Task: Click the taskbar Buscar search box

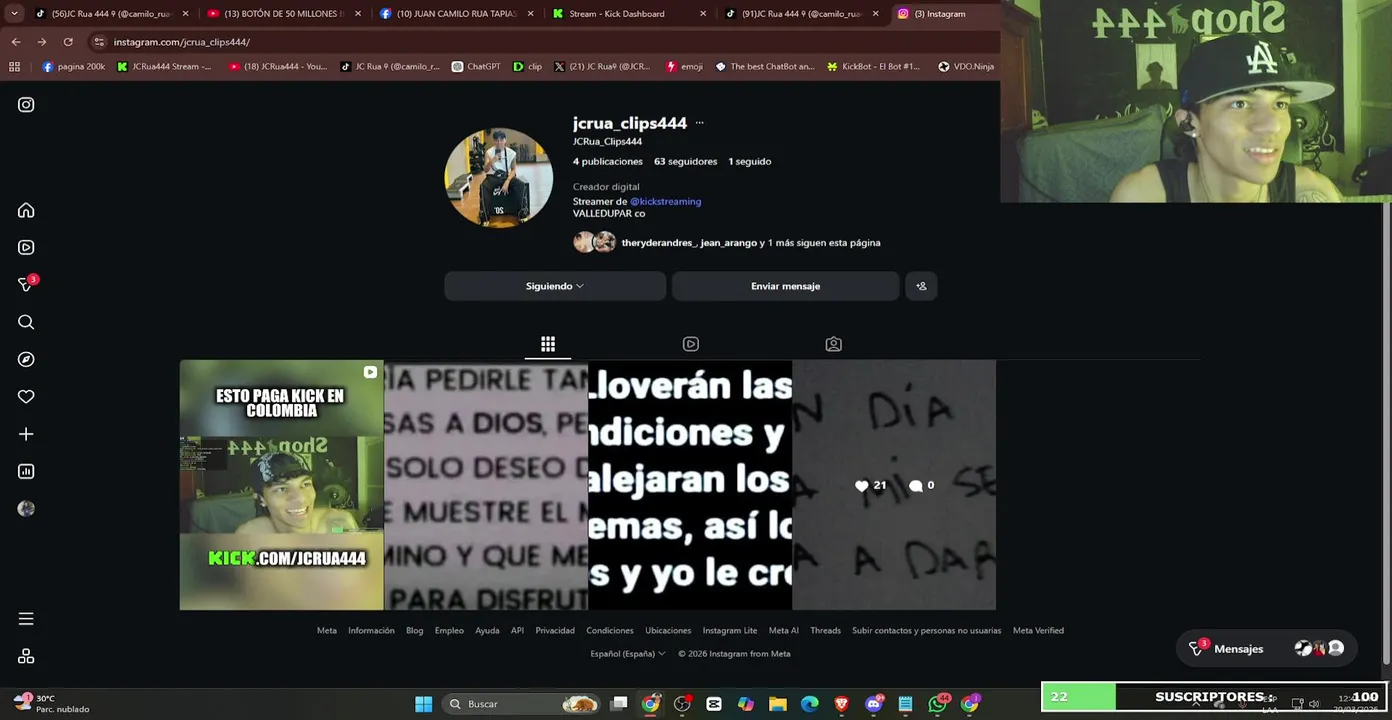Action: coord(520,704)
